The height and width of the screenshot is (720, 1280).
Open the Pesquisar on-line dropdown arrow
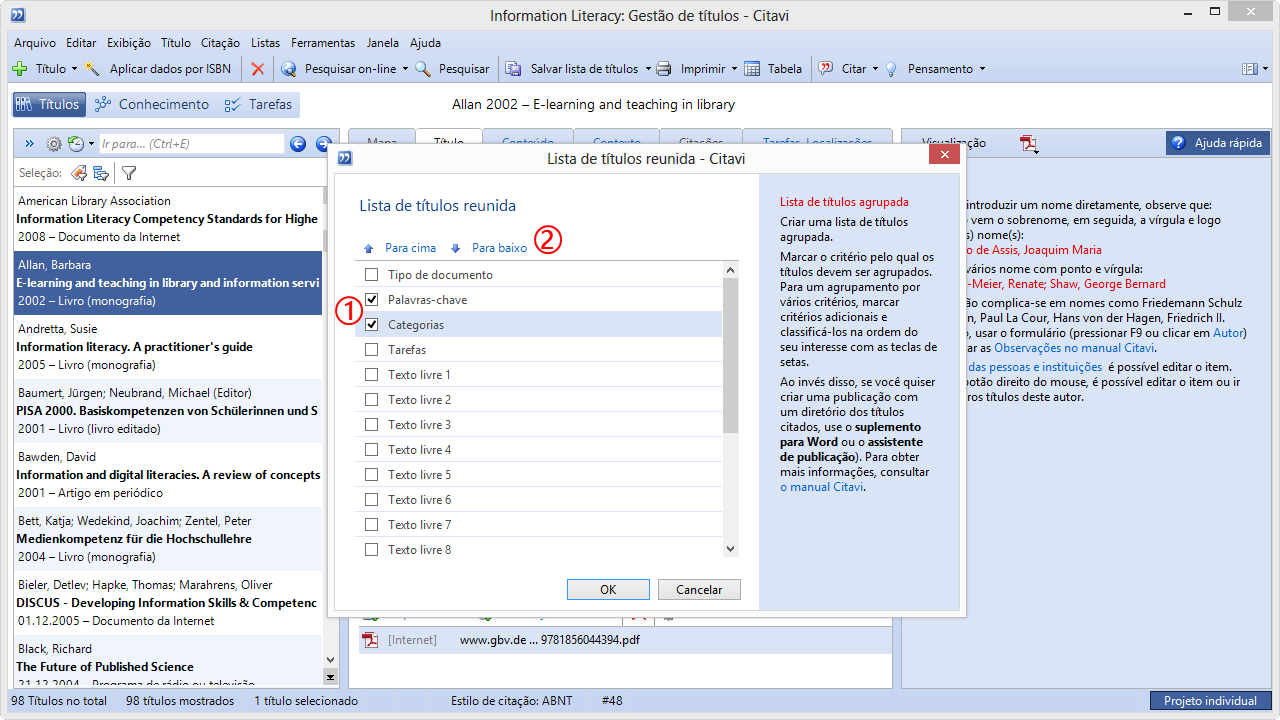[x=405, y=69]
